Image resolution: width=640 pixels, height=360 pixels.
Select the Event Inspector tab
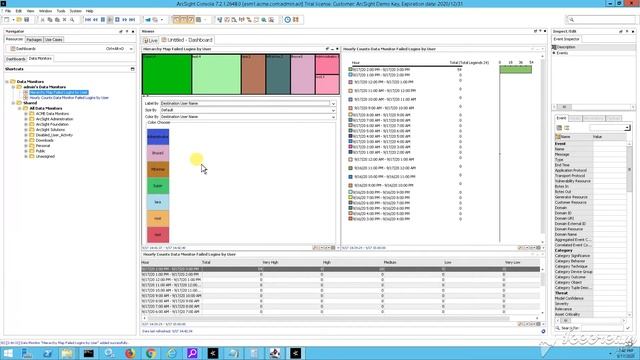click(x=566, y=39)
